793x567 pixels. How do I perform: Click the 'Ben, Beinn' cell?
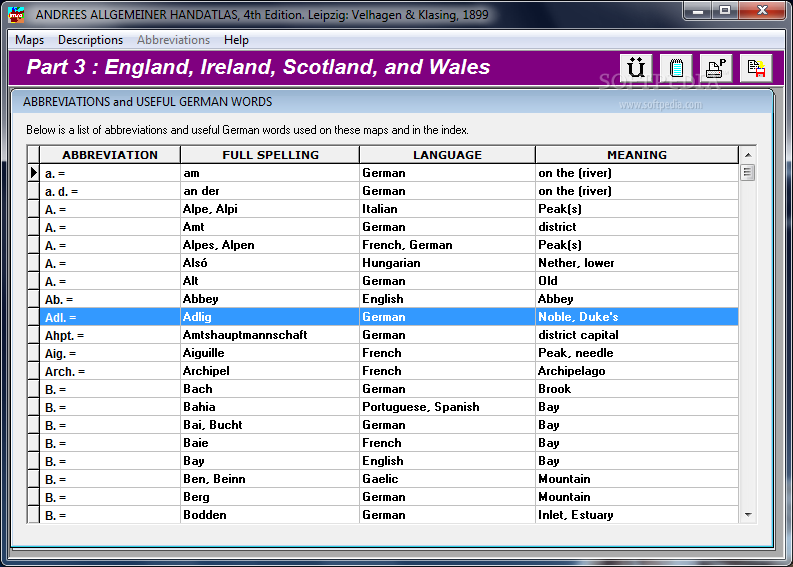(270, 479)
